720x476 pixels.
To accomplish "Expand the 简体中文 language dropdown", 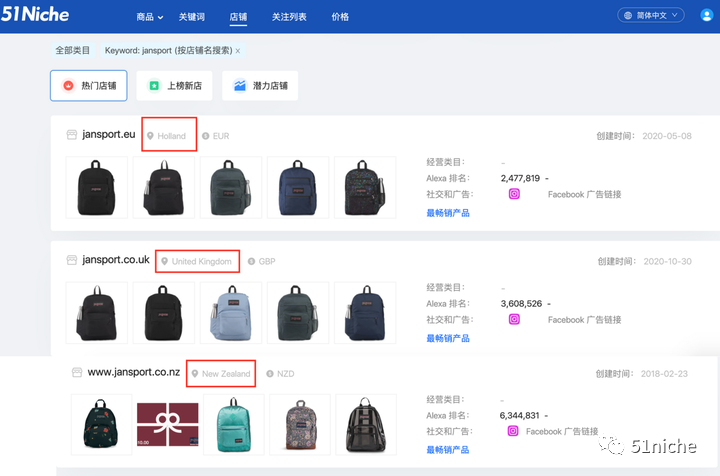I will tap(651, 15).
